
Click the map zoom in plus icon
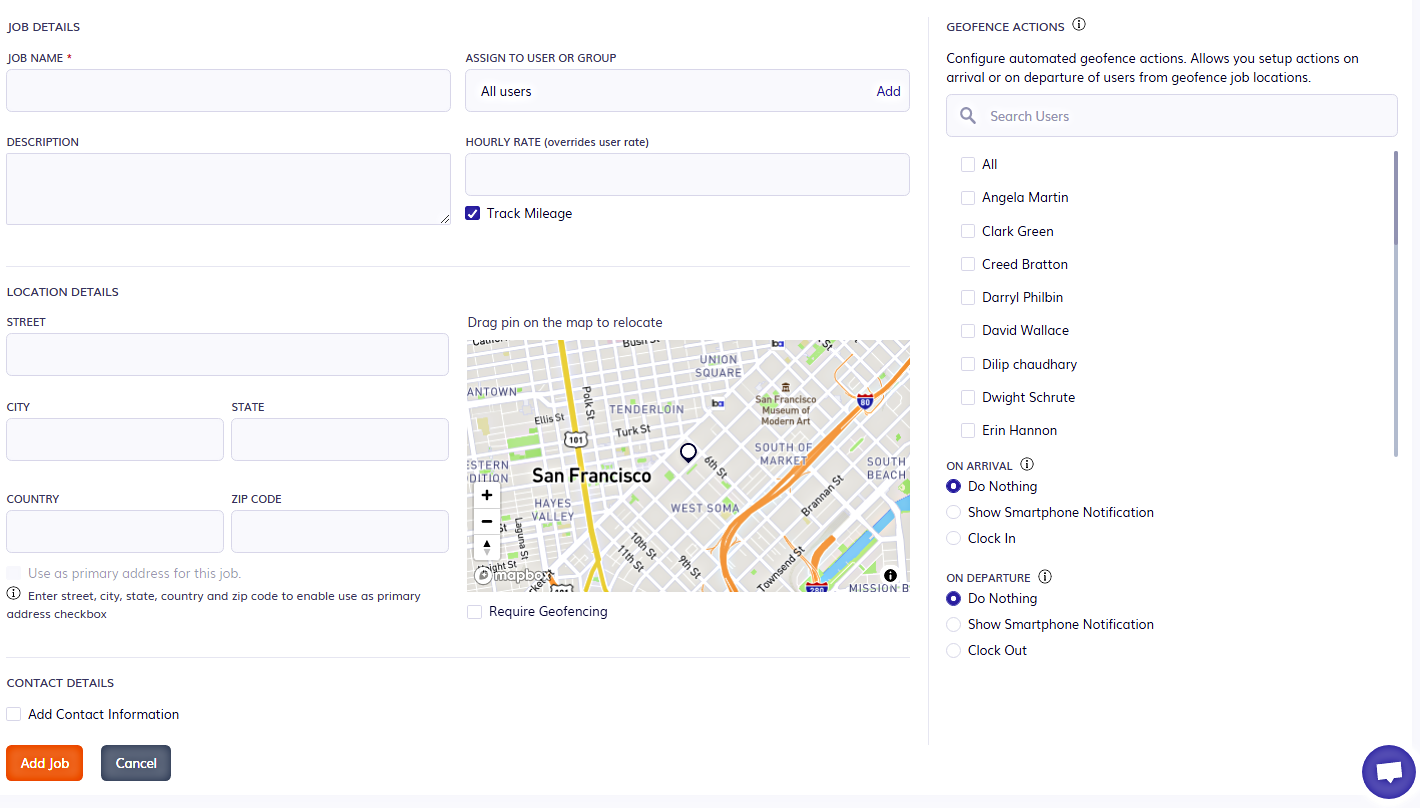487,495
